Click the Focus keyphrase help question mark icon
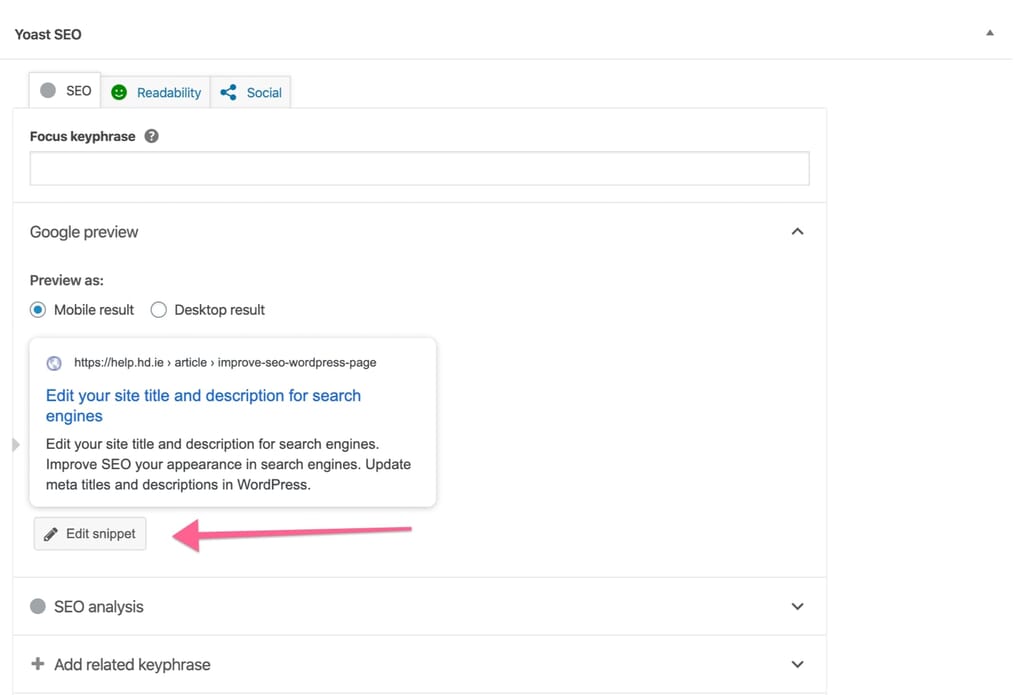Image resolution: width=1024 pixels, height=695 pixels. pyautogui.click(x=152, y=136)
